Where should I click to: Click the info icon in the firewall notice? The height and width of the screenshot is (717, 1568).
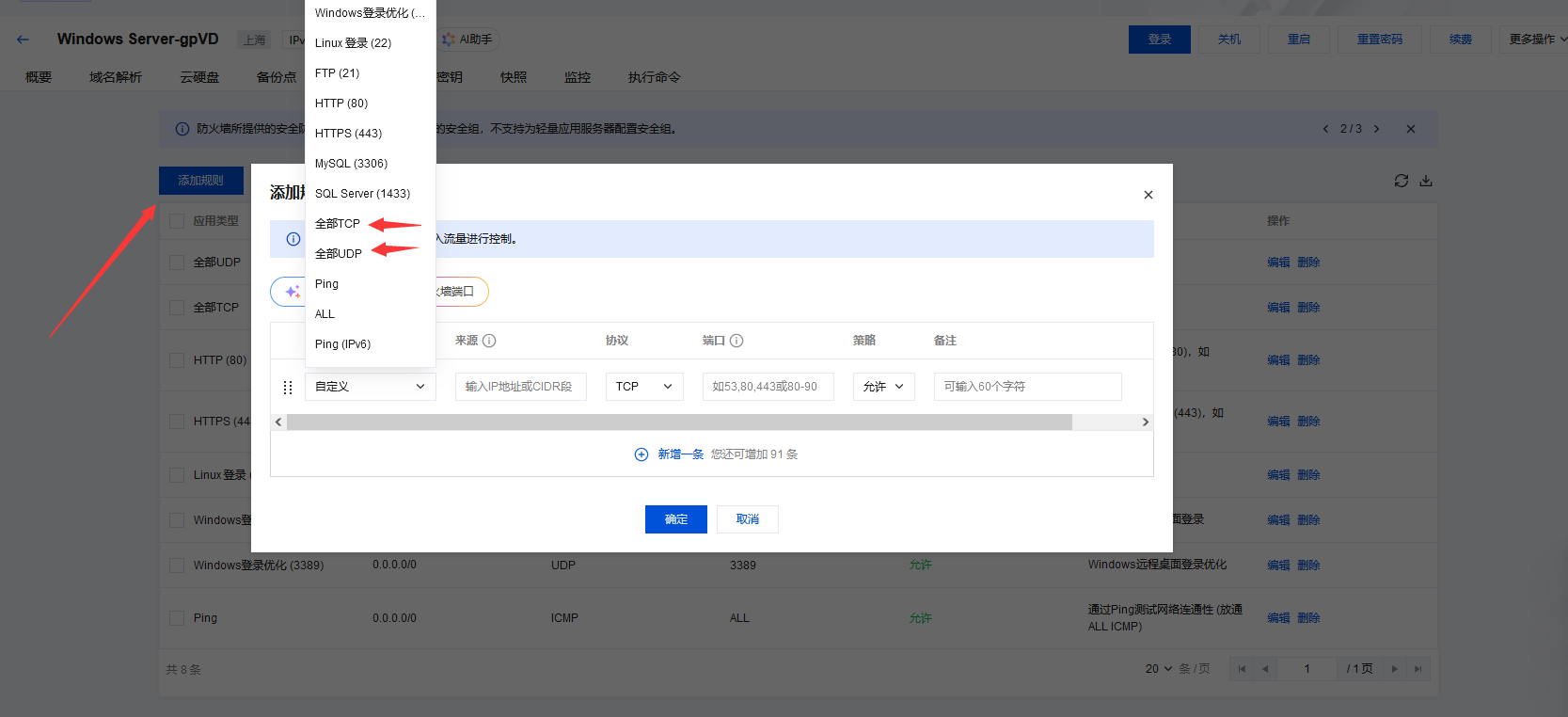(182, 129)
